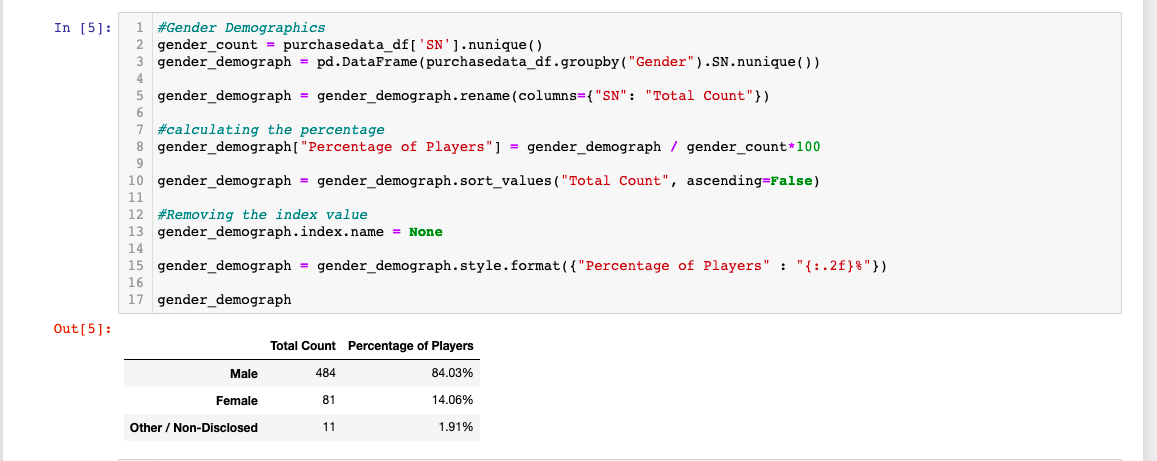Click the 'Total Count' column header
1157x461 pixels.
pos(303,345)
